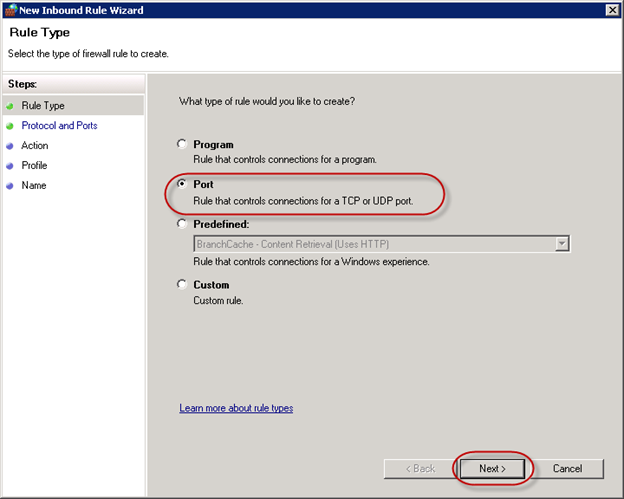Open Learn more about rule types link
This screenshot has width=624, height=499.
coord(236,408)
